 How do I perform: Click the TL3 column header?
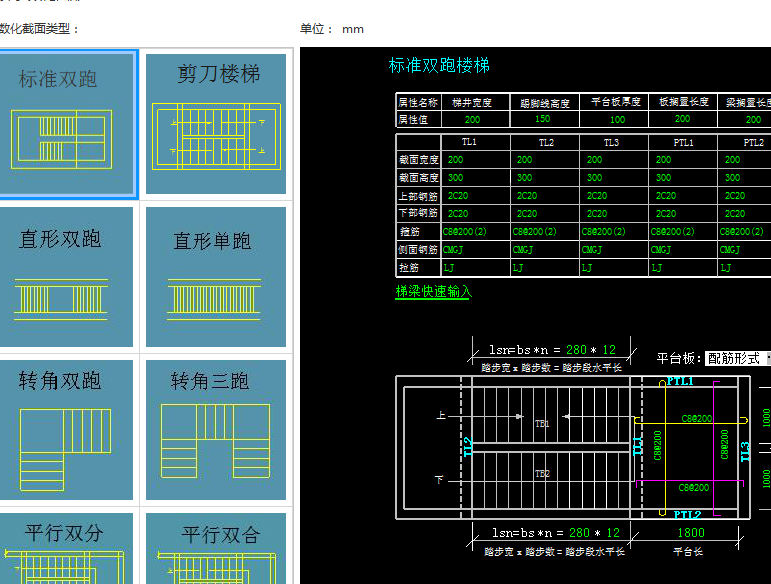coord(611,143)
